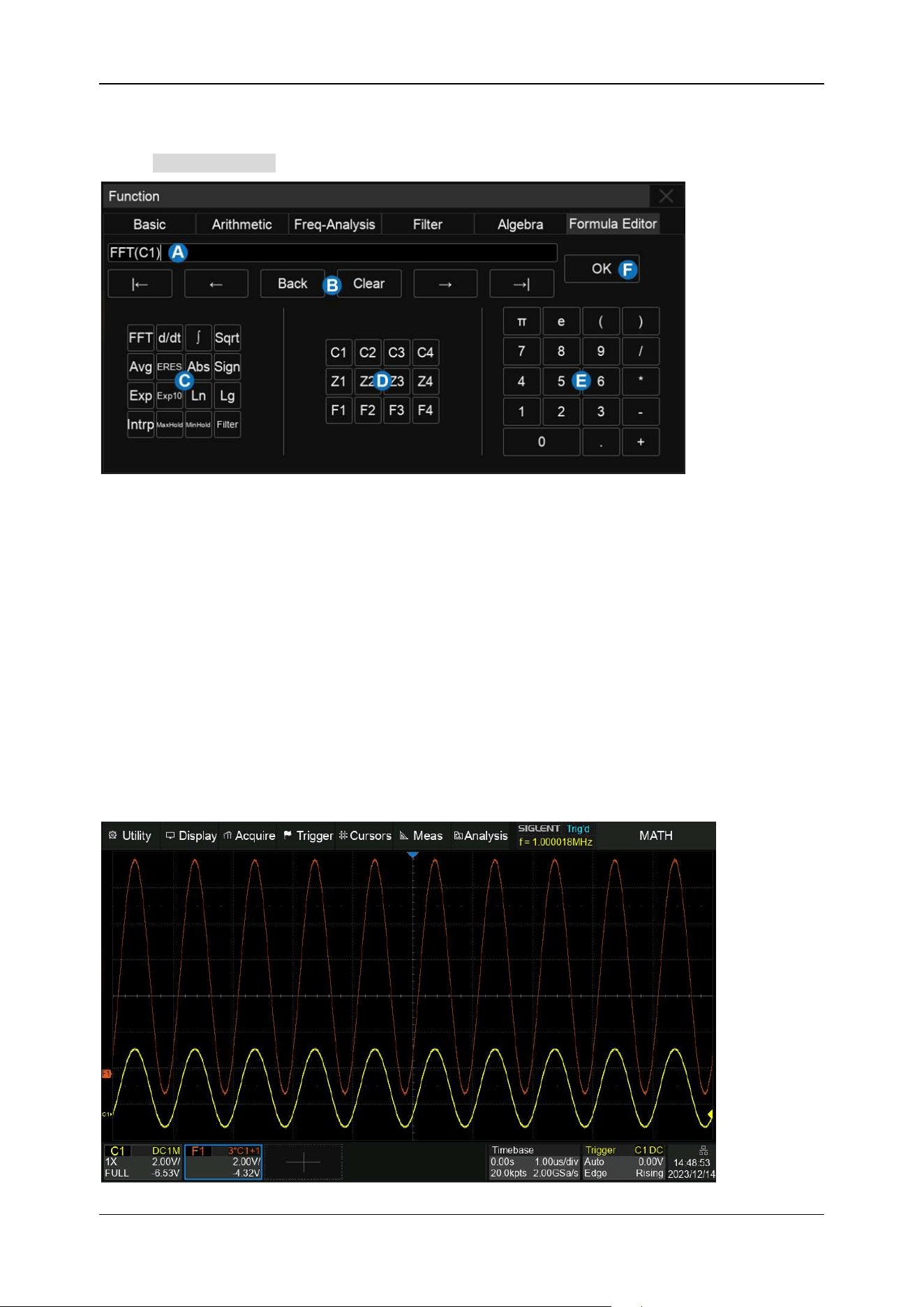Open the Filter tab
Image resolution: width=924 pixels, height=1307 pixels.
coord(427,224)
